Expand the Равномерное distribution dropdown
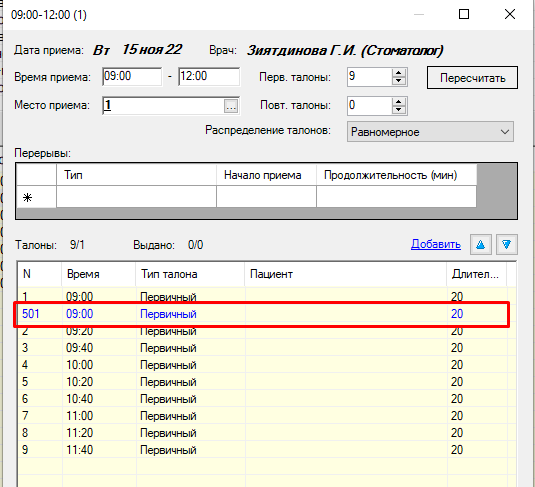535x487 pixels. [430, 132]
